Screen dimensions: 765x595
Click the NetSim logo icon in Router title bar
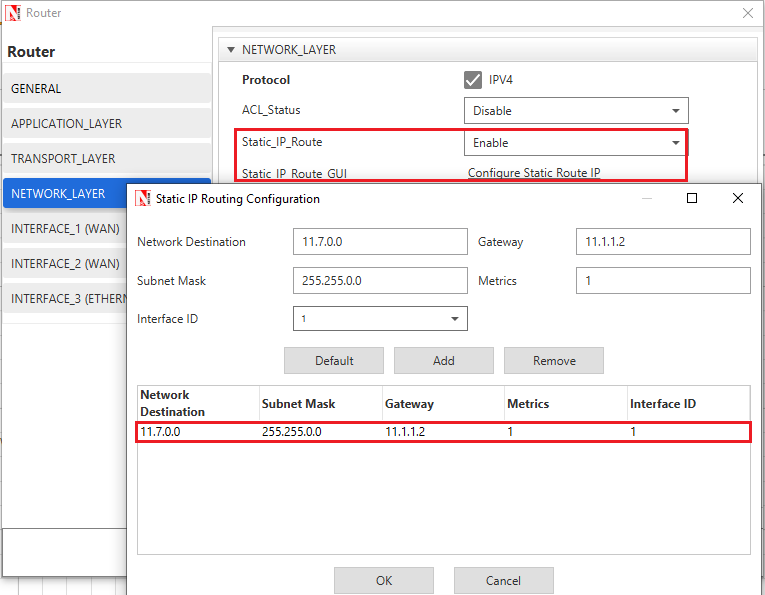coord(13,13)
